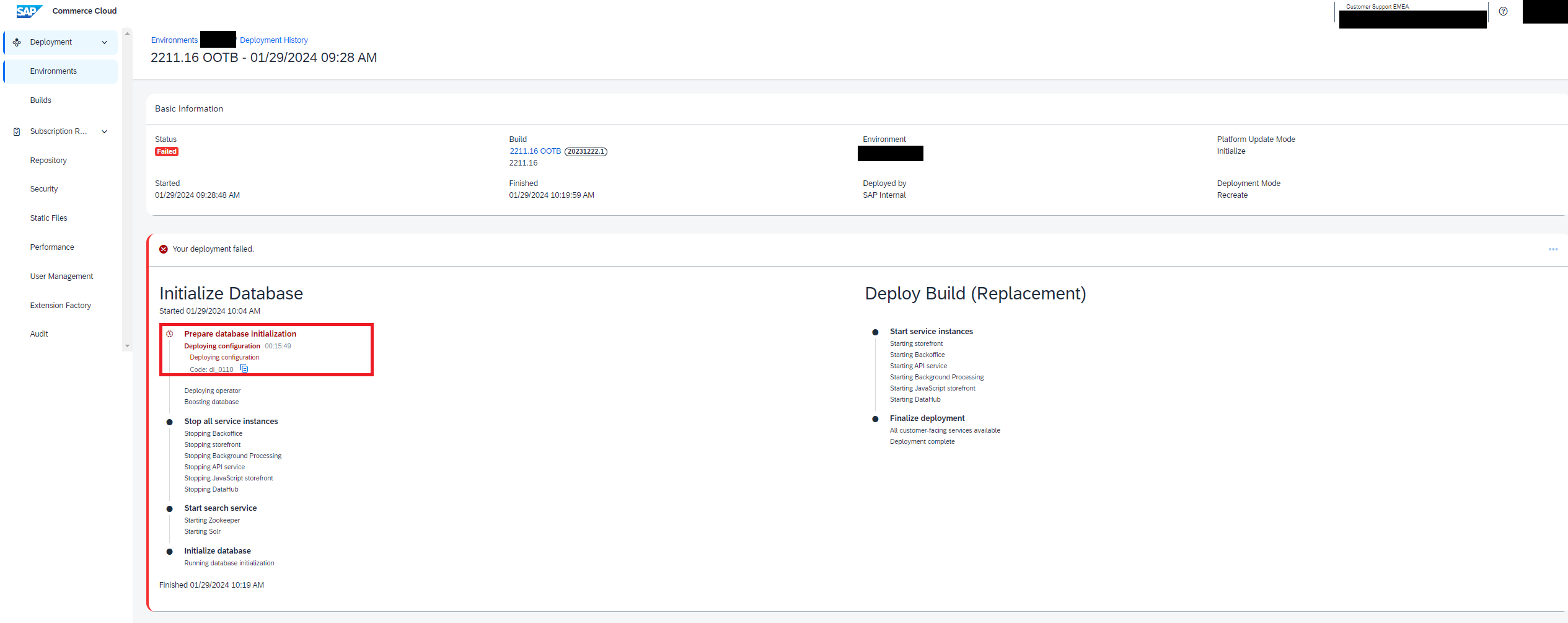Open Extension Factory

pyautogui.click(x=60, y=306)
